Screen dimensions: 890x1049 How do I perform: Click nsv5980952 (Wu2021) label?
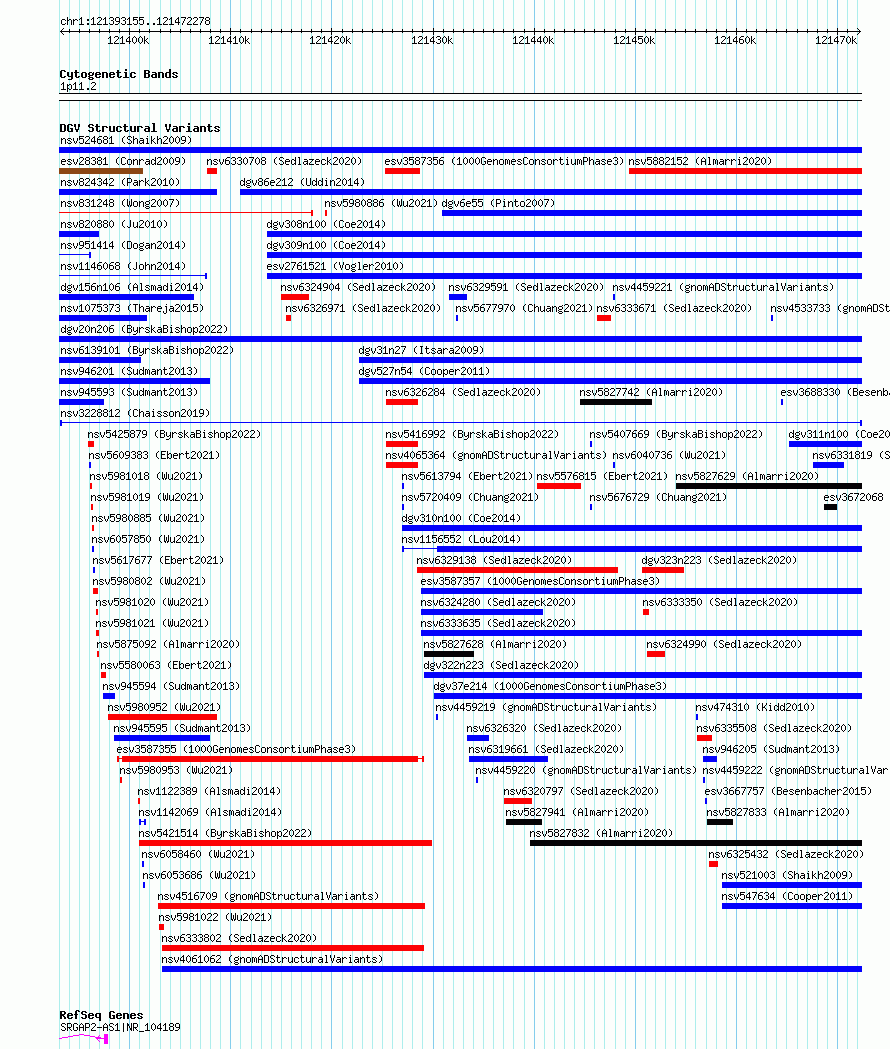coord(164,708)
